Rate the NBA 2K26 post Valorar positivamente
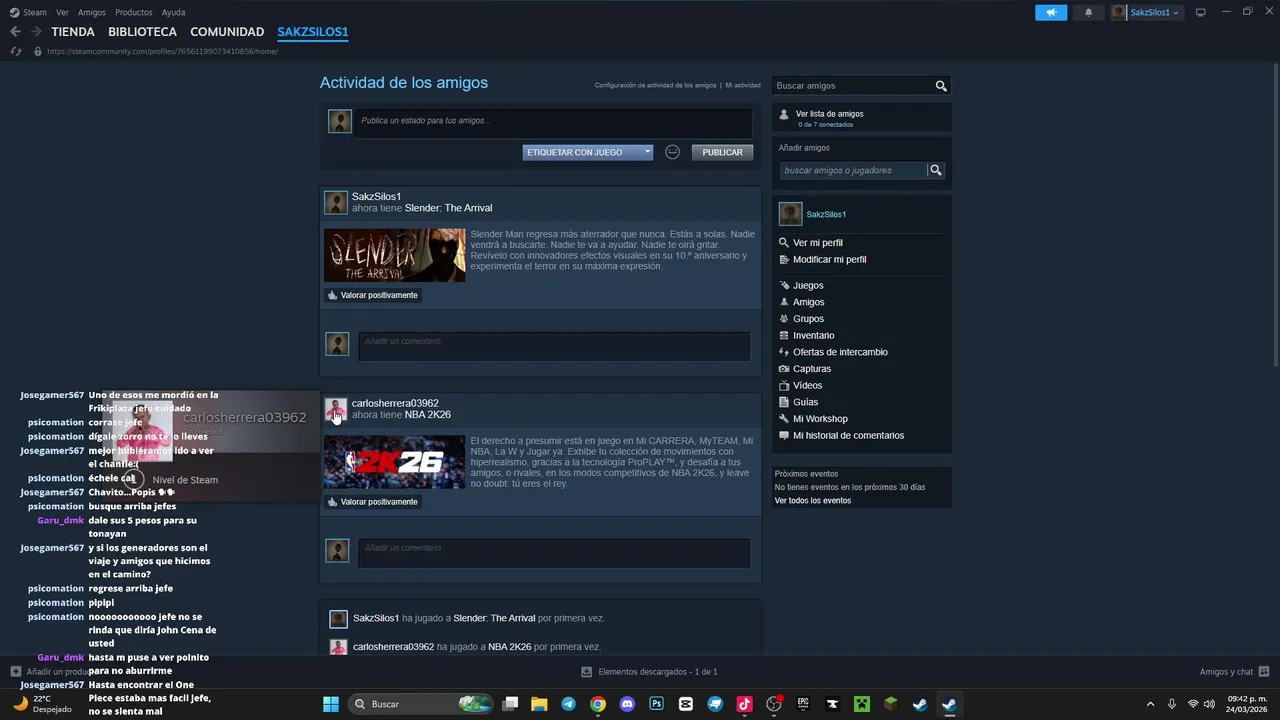Viewport: 1280px width, 720px height. click(x=373, y=502)
